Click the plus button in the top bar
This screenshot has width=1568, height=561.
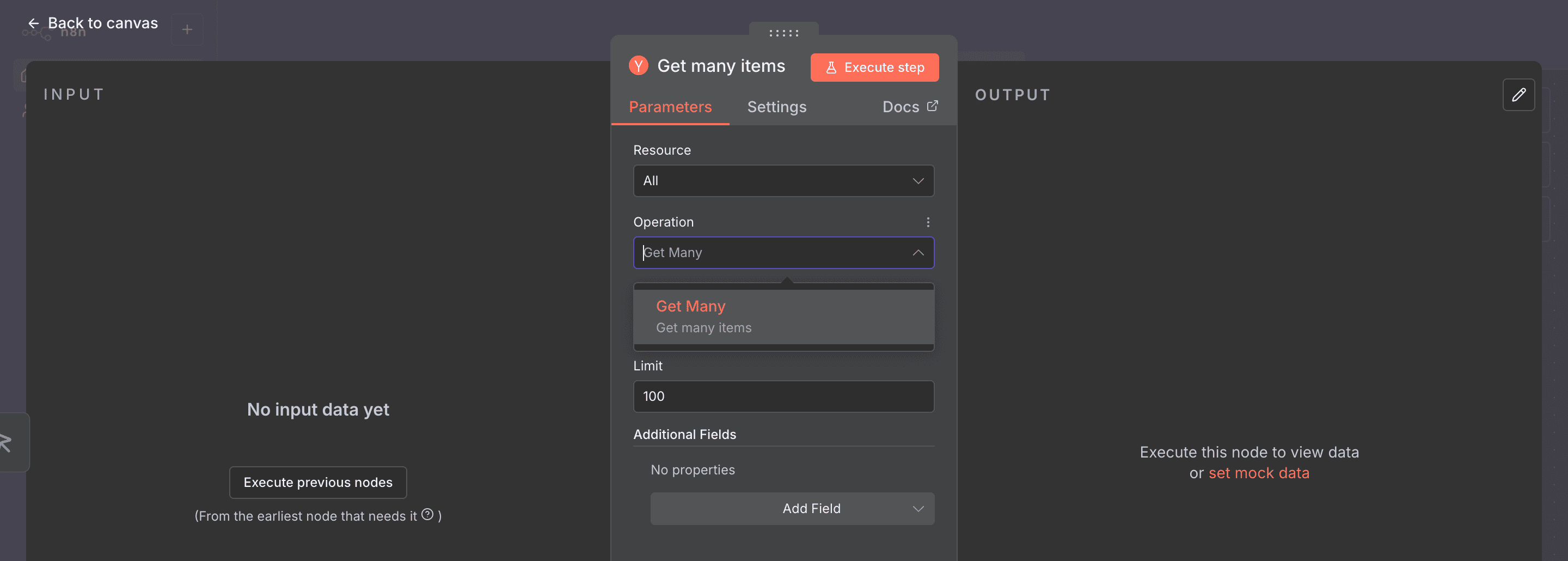187,29
